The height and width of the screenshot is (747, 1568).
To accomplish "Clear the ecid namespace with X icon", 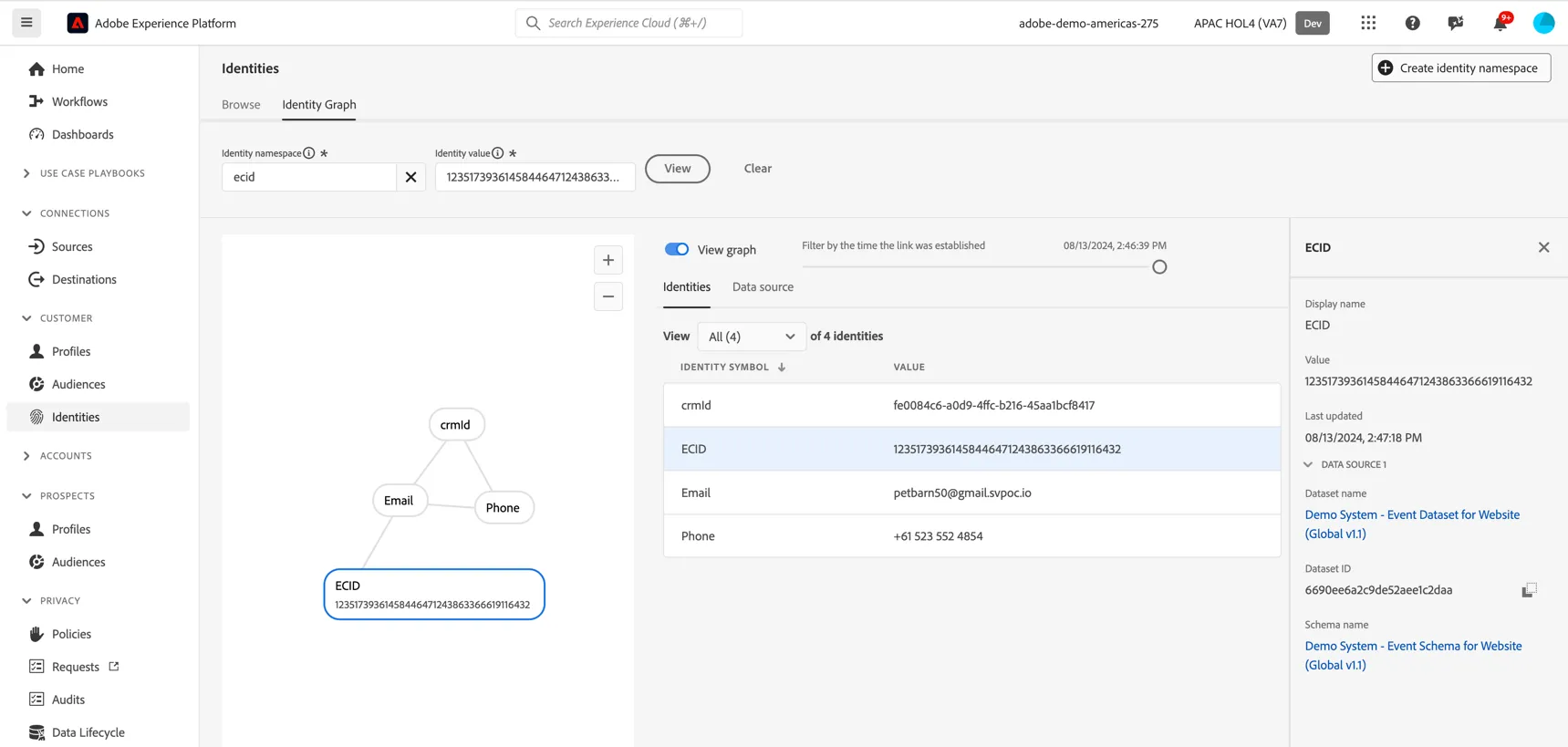I will pos(410,177).
